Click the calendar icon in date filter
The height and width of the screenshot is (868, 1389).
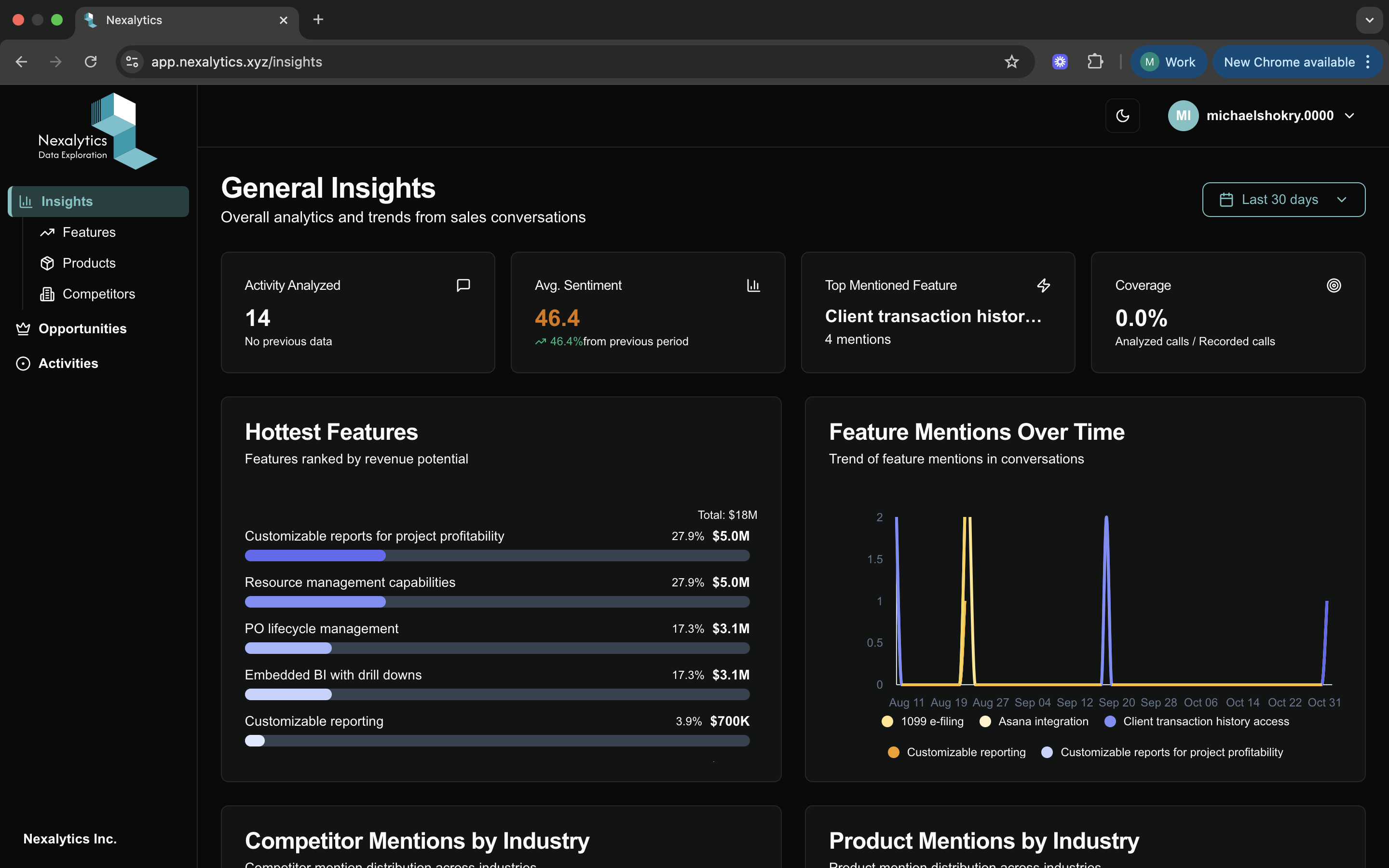(x=1226, y=200)
